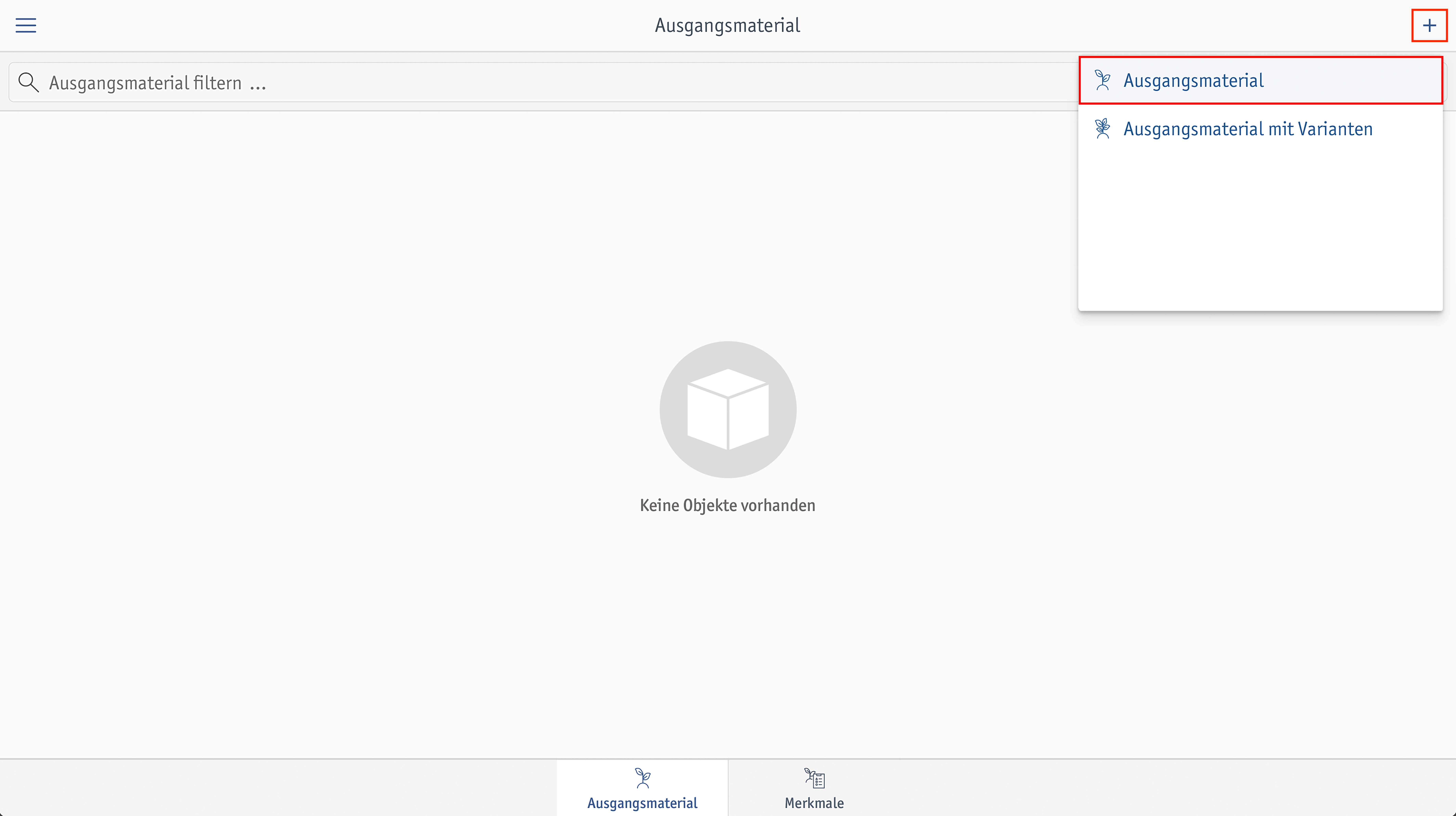Click the plus add button
The height and width of the screenshot is (816, 1456).
coord(1429,25)
